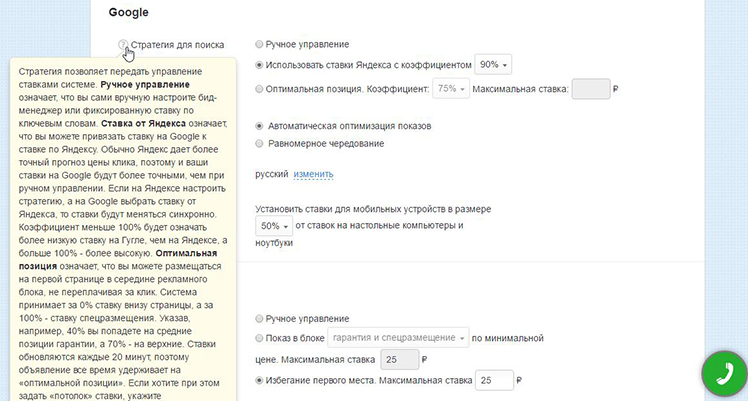Image resolution: width=748 pixels, height=401 pixels.
Task: Click the green phone call icon
Action: (x=724, y=374)
